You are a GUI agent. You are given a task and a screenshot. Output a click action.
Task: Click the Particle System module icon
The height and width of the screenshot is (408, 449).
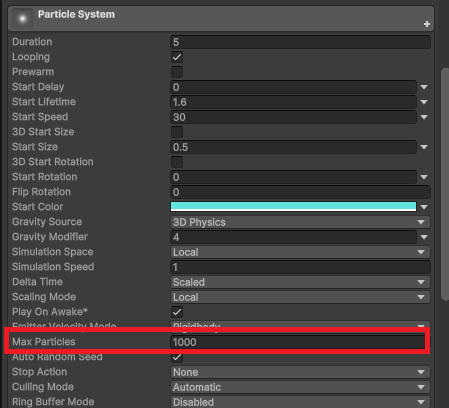[22, 19]
